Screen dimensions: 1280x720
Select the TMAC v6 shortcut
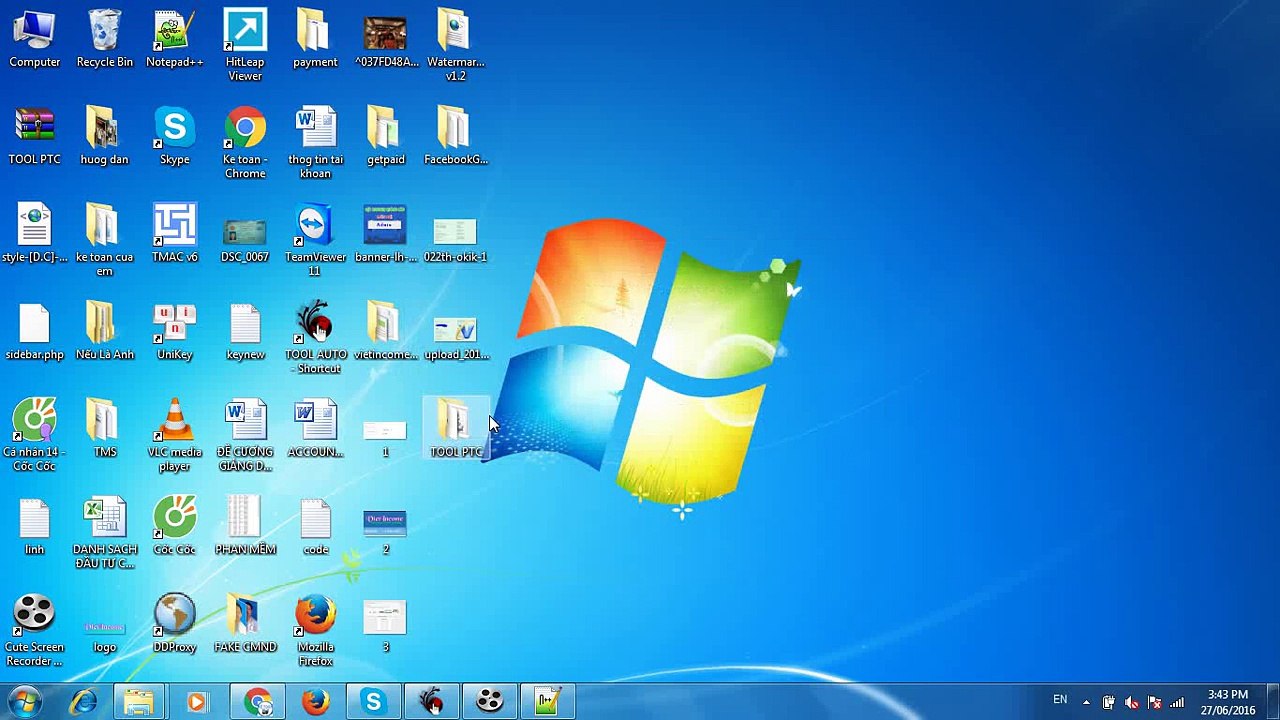tap(175, 234)
